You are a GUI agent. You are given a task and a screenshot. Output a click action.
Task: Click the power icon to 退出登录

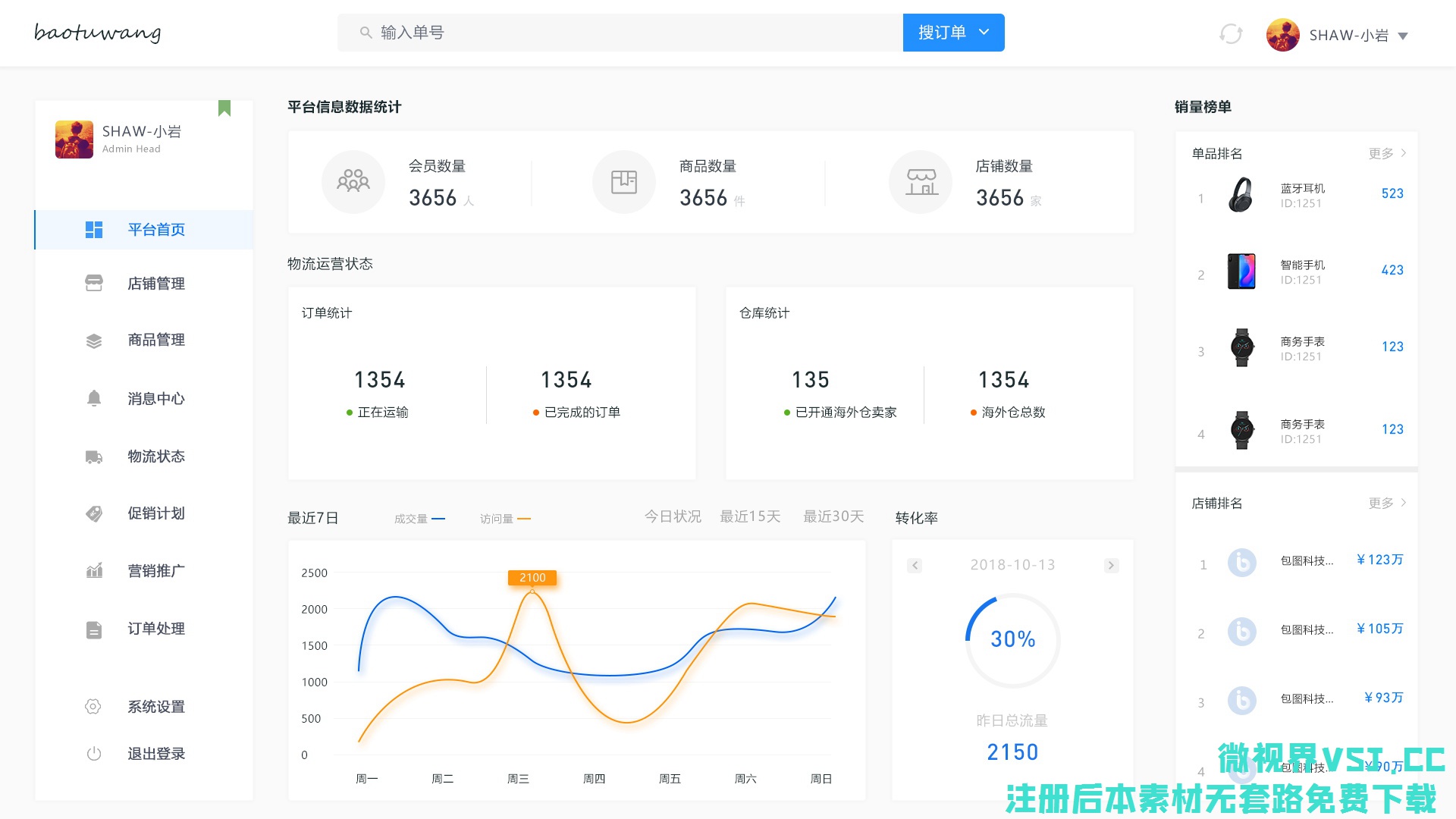coord(94,754)
